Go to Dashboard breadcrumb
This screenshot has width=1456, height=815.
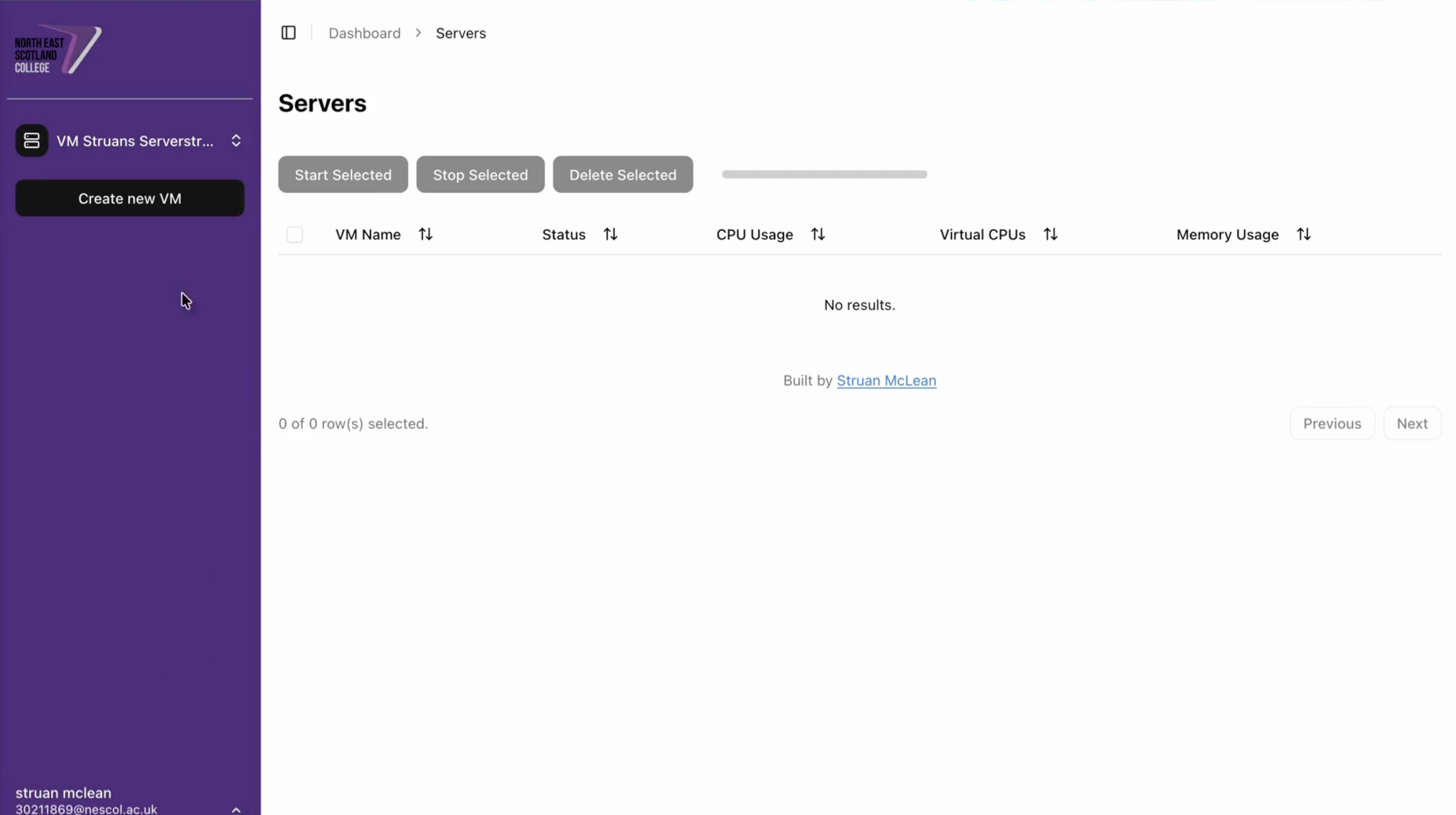[364, 33]
